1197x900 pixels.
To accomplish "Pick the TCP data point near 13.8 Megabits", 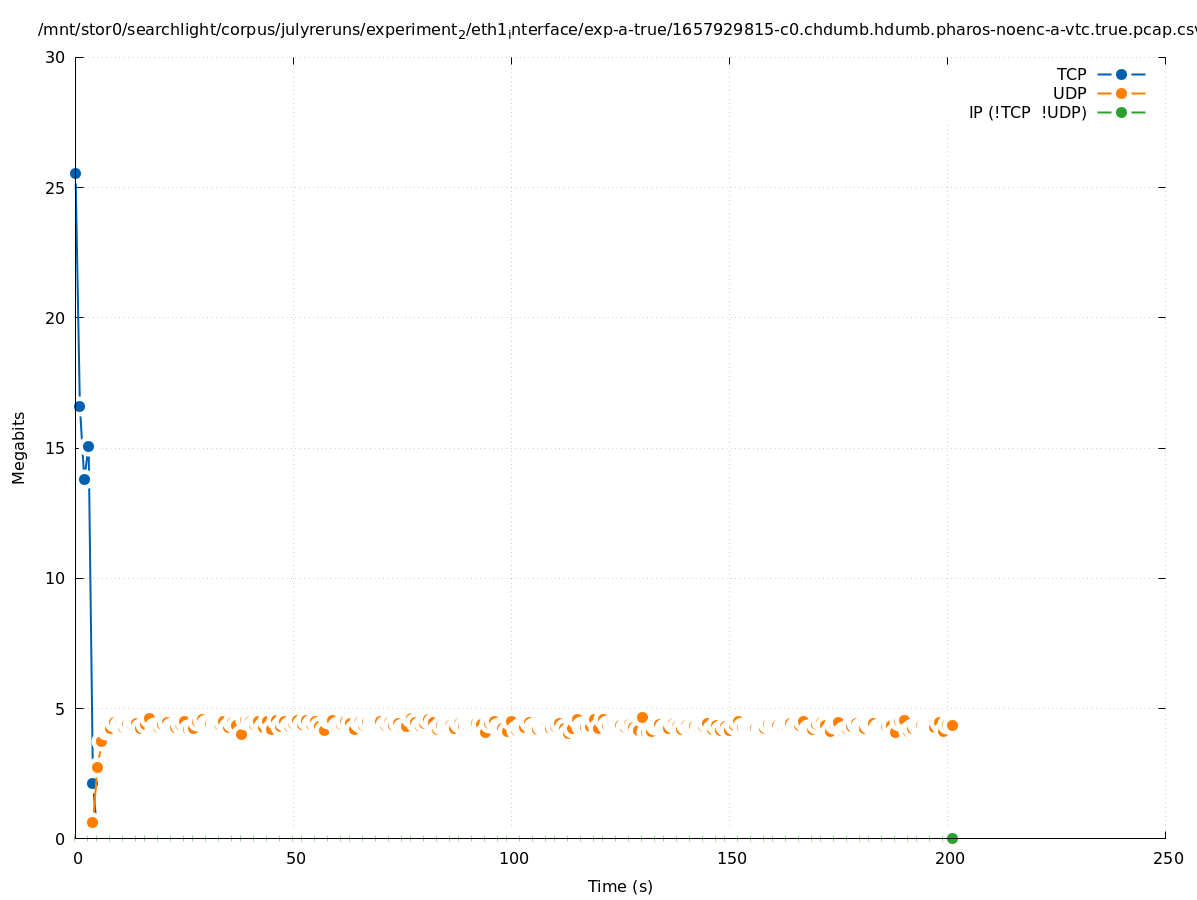I will (84, 479).
